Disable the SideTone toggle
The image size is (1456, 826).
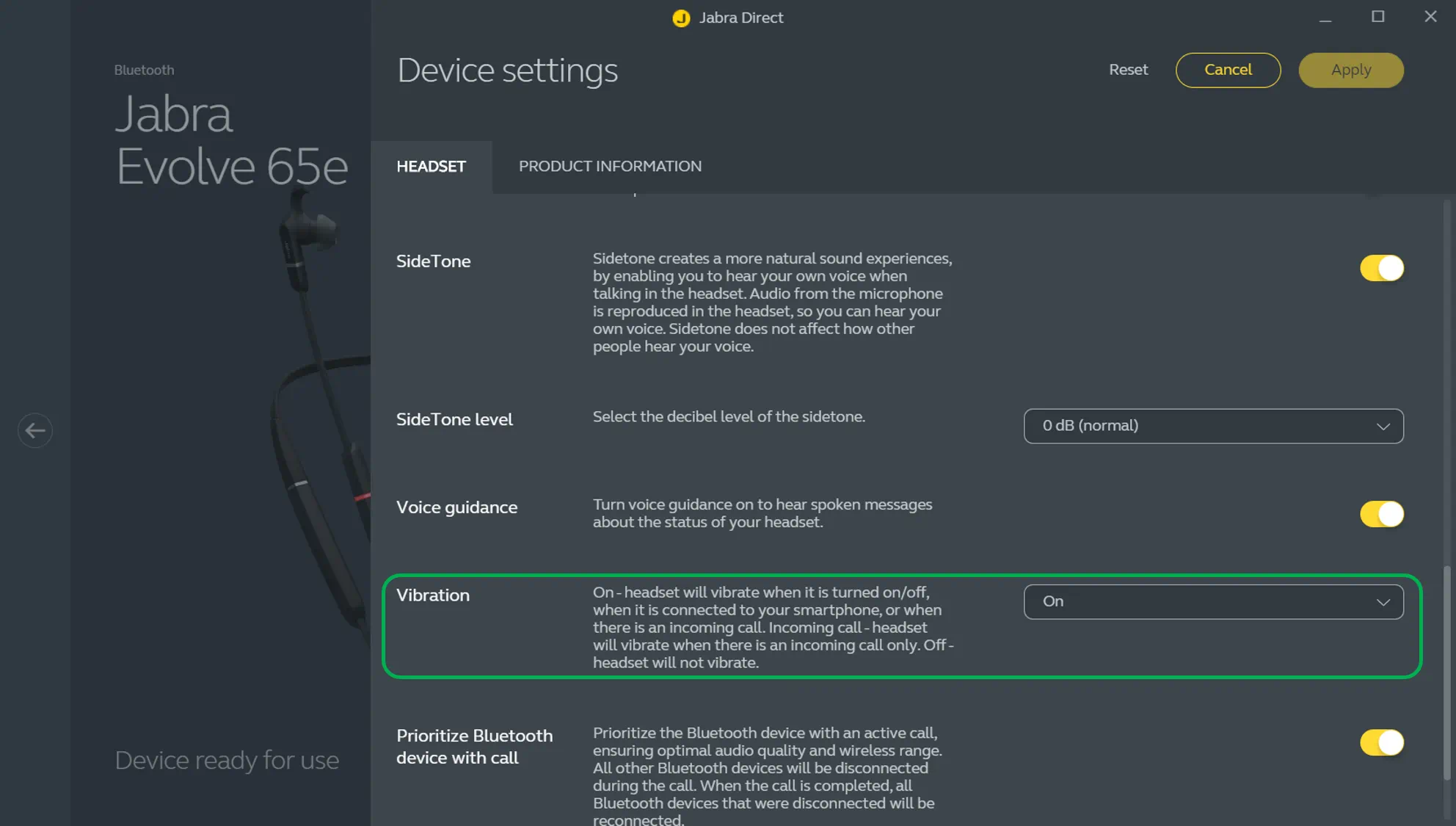(1381, 268)
